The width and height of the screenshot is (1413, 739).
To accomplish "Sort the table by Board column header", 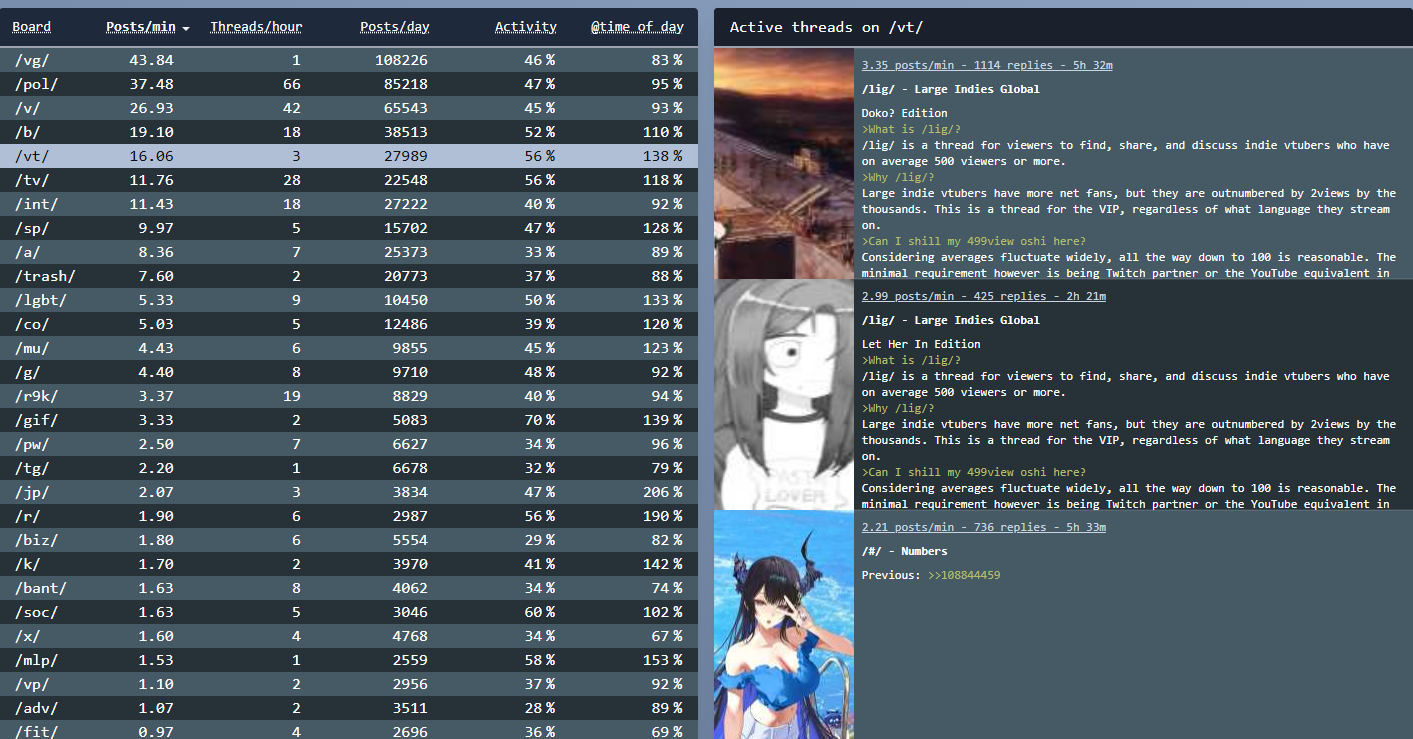I will click(32, 27).
